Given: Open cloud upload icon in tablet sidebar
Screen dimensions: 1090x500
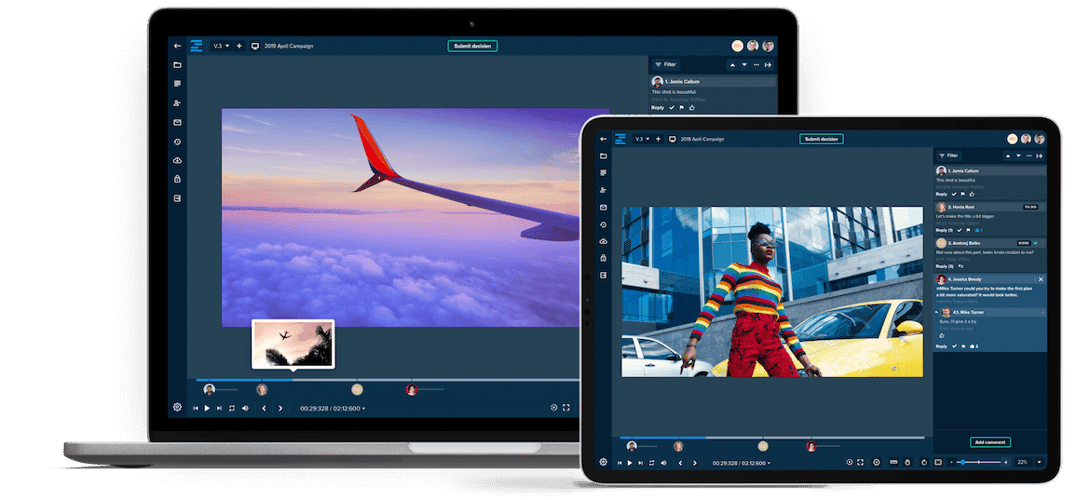Looking at the screenshot, I should pos(603,241).
